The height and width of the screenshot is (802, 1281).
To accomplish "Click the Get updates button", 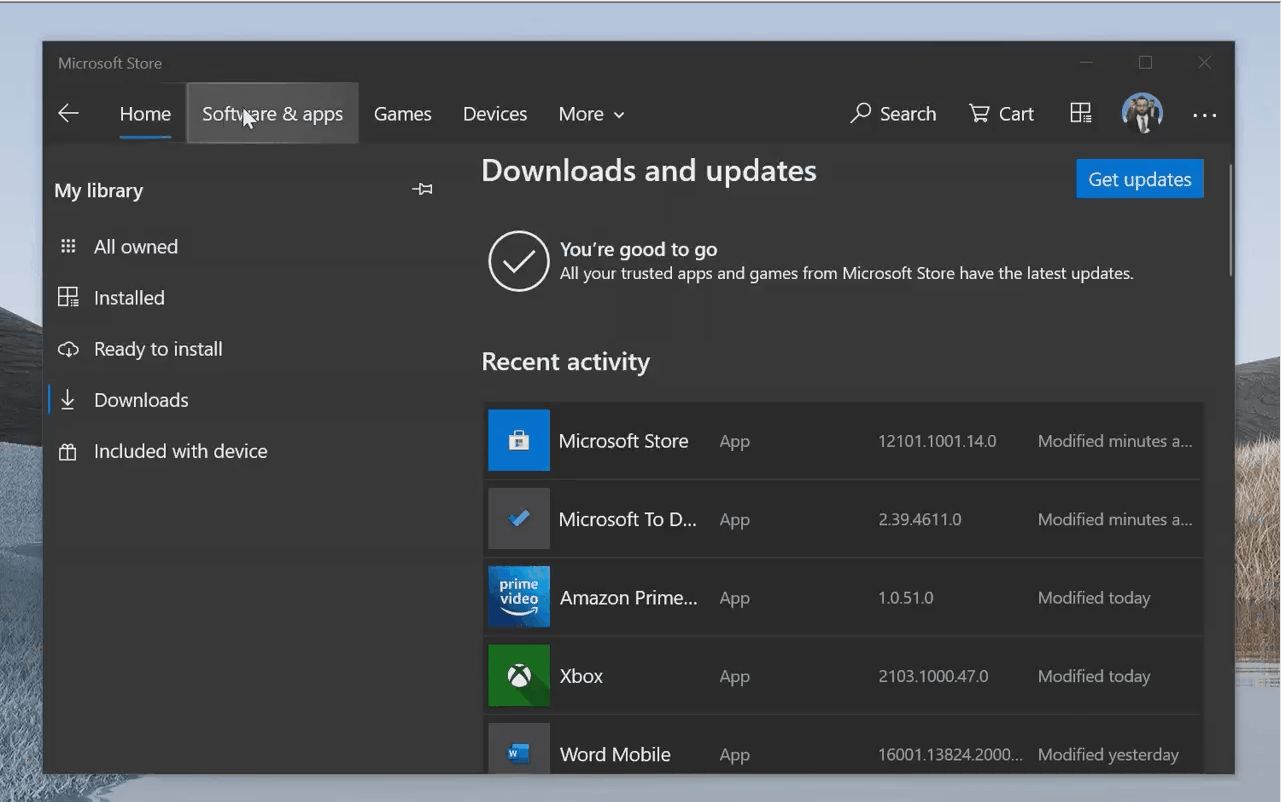I will (x=1140, y=179).
